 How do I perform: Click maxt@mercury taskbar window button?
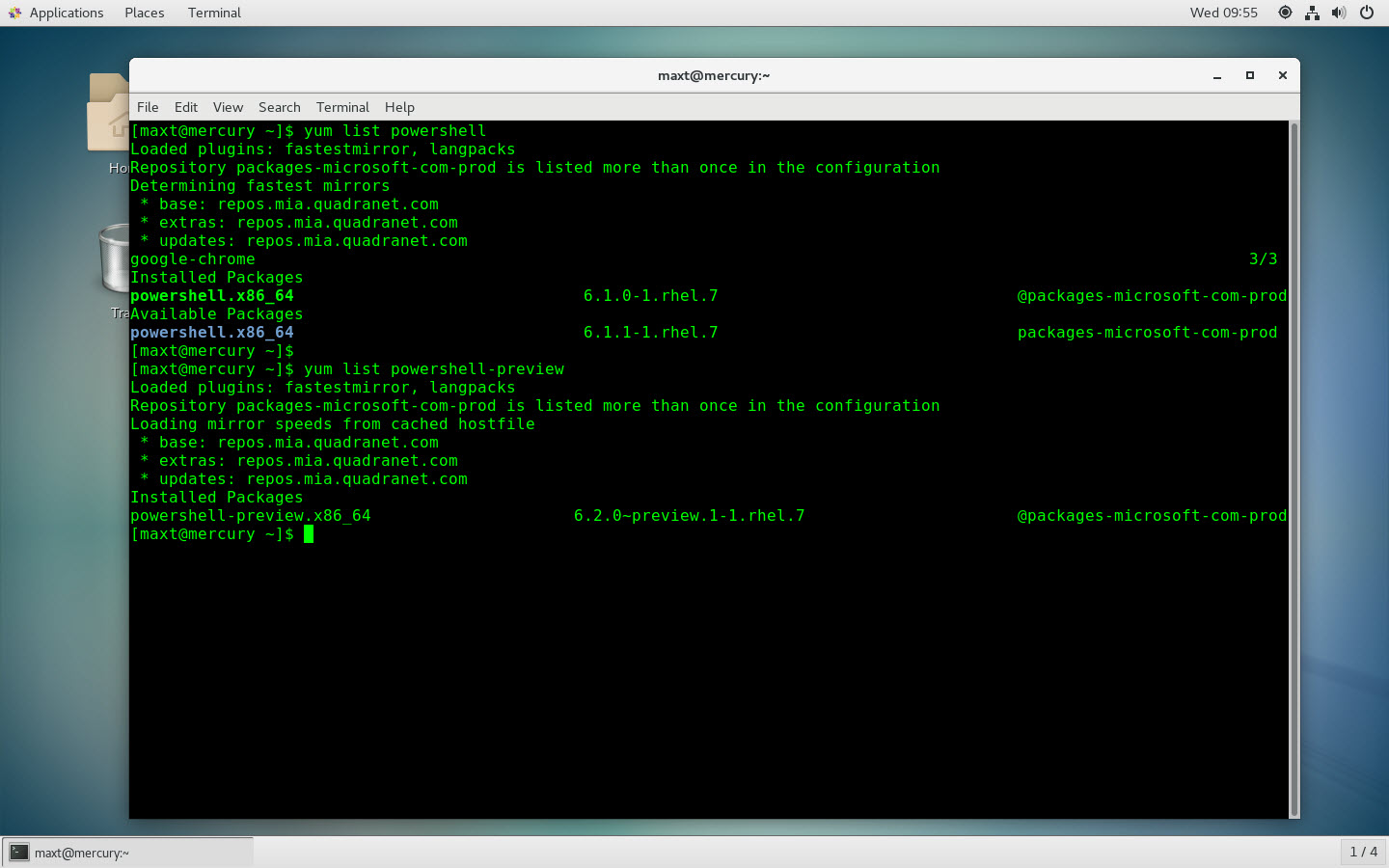127,853
